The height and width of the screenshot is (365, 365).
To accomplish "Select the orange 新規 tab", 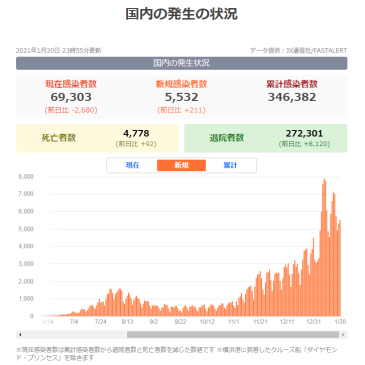I will [x=181, y=165].
